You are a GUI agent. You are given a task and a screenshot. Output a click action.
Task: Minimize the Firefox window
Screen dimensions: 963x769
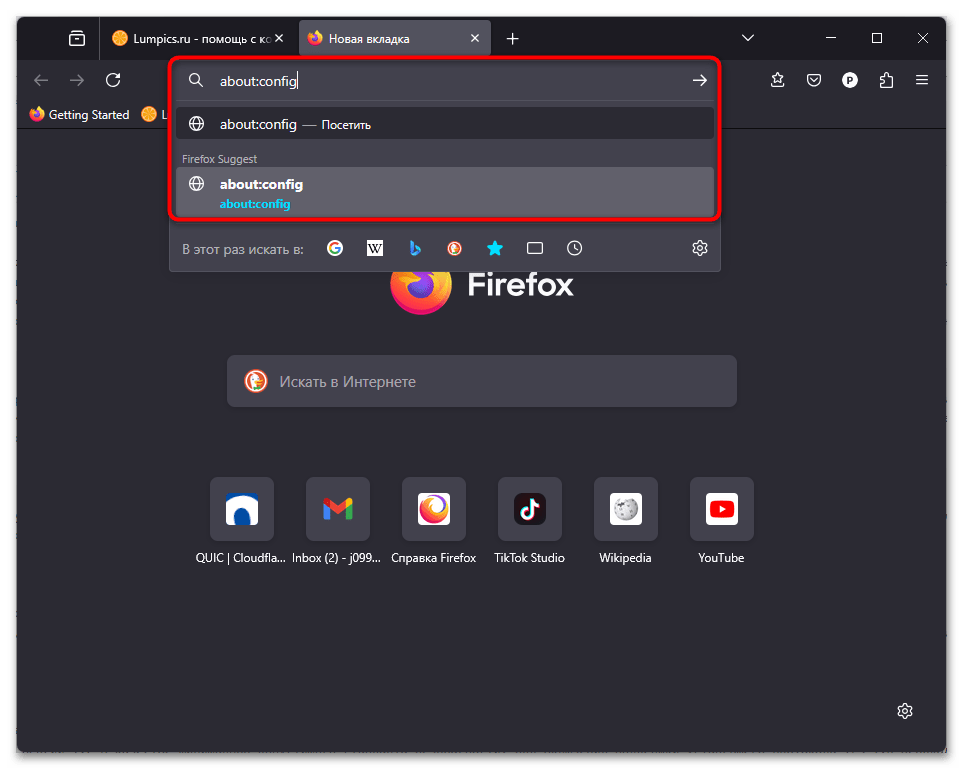pyautogui.click(x=831, y=38)
